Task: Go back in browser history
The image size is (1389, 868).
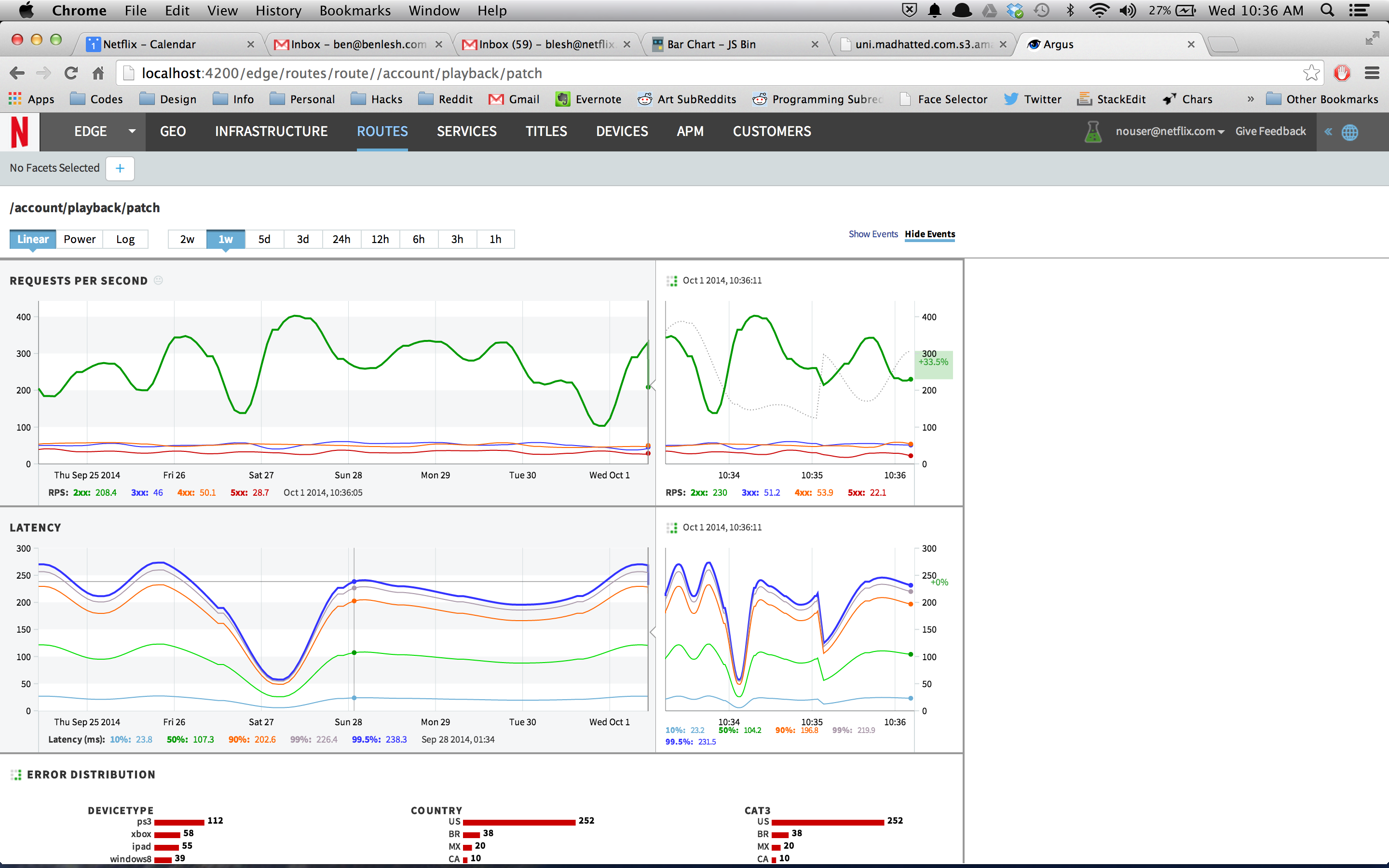Action: pyautogui.click(x=17, y=73)
